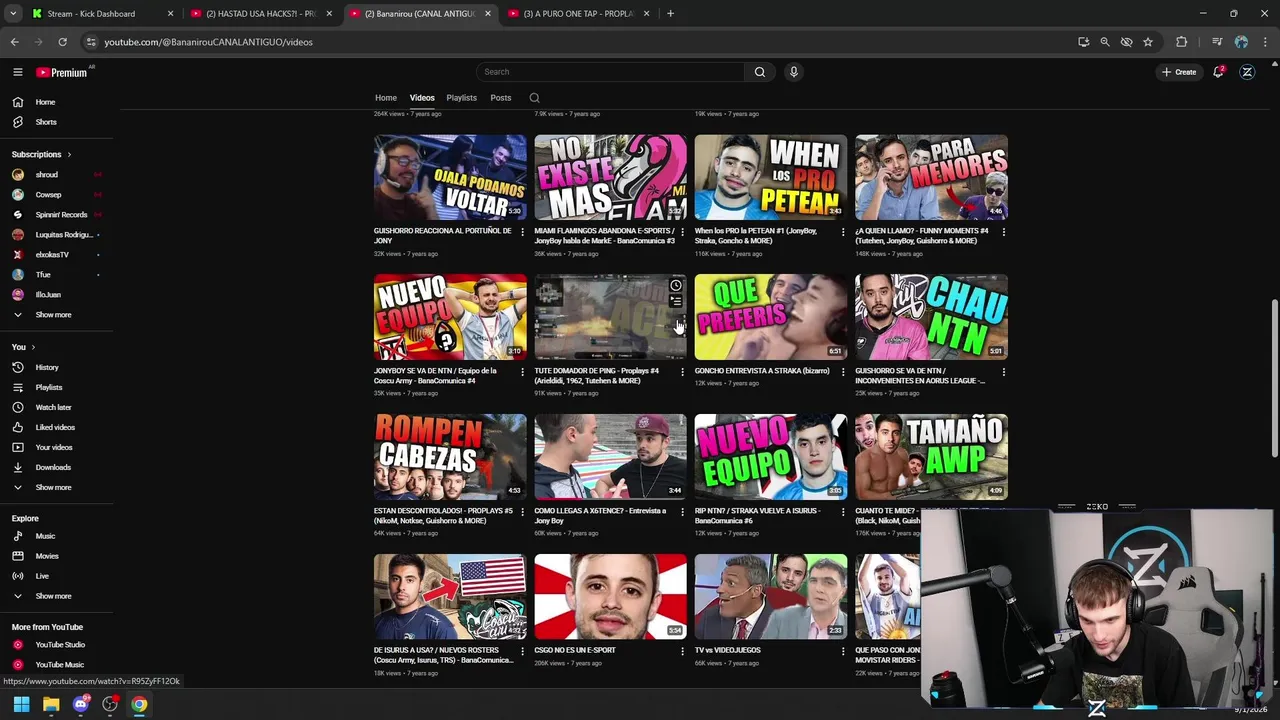Open File Explorer from taskbar
1280x720 pixels.
(51, 704)
